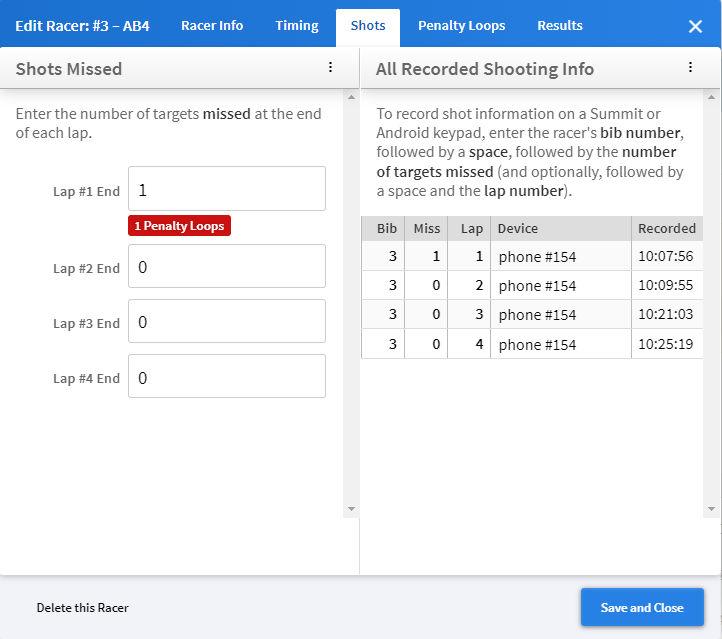Click scroll-up arrow in Recorded Shooting panel
722x639 pixels.
(x=710, y=98)
